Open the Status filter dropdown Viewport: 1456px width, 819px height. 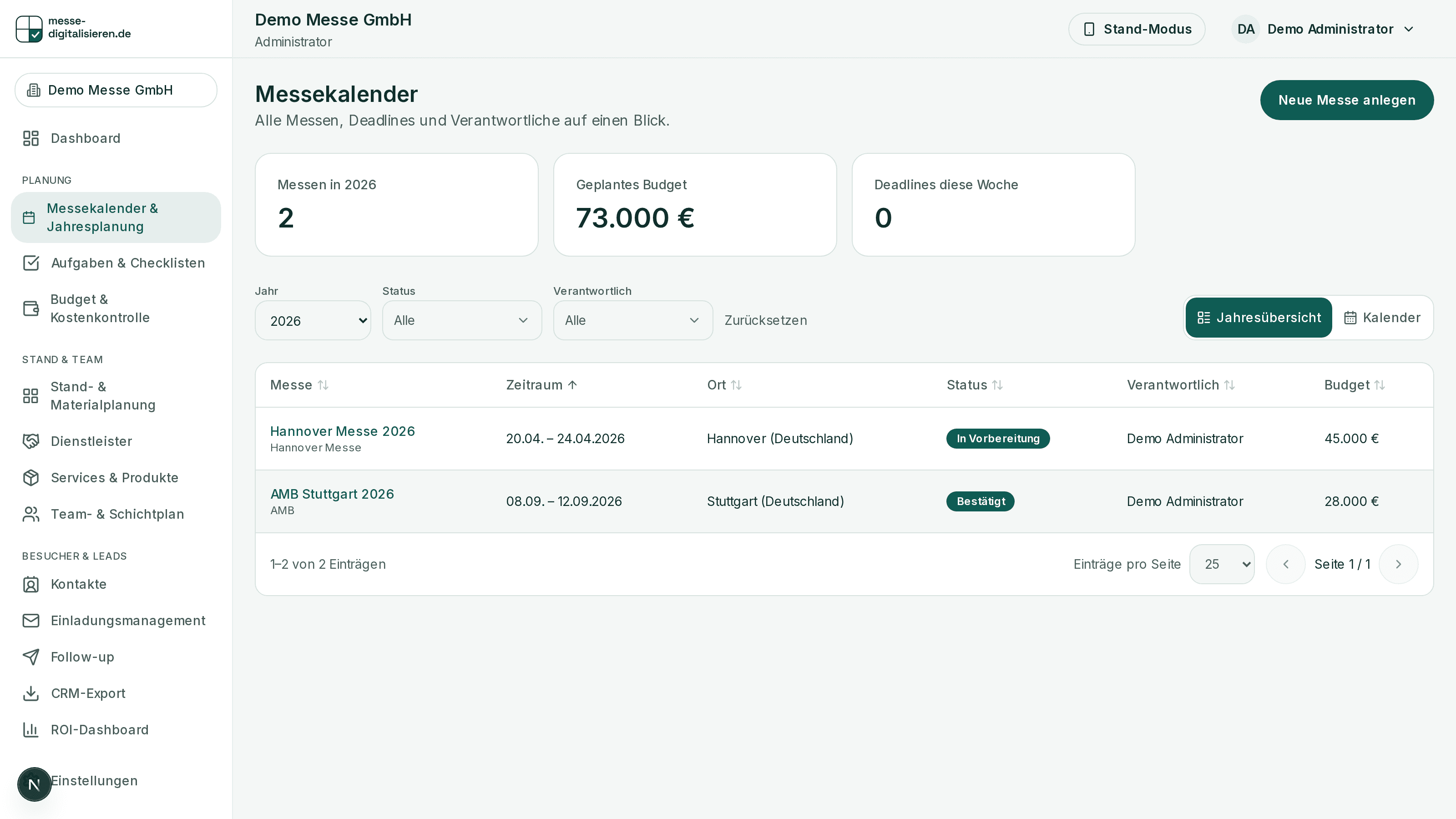(x=462, y=320)
